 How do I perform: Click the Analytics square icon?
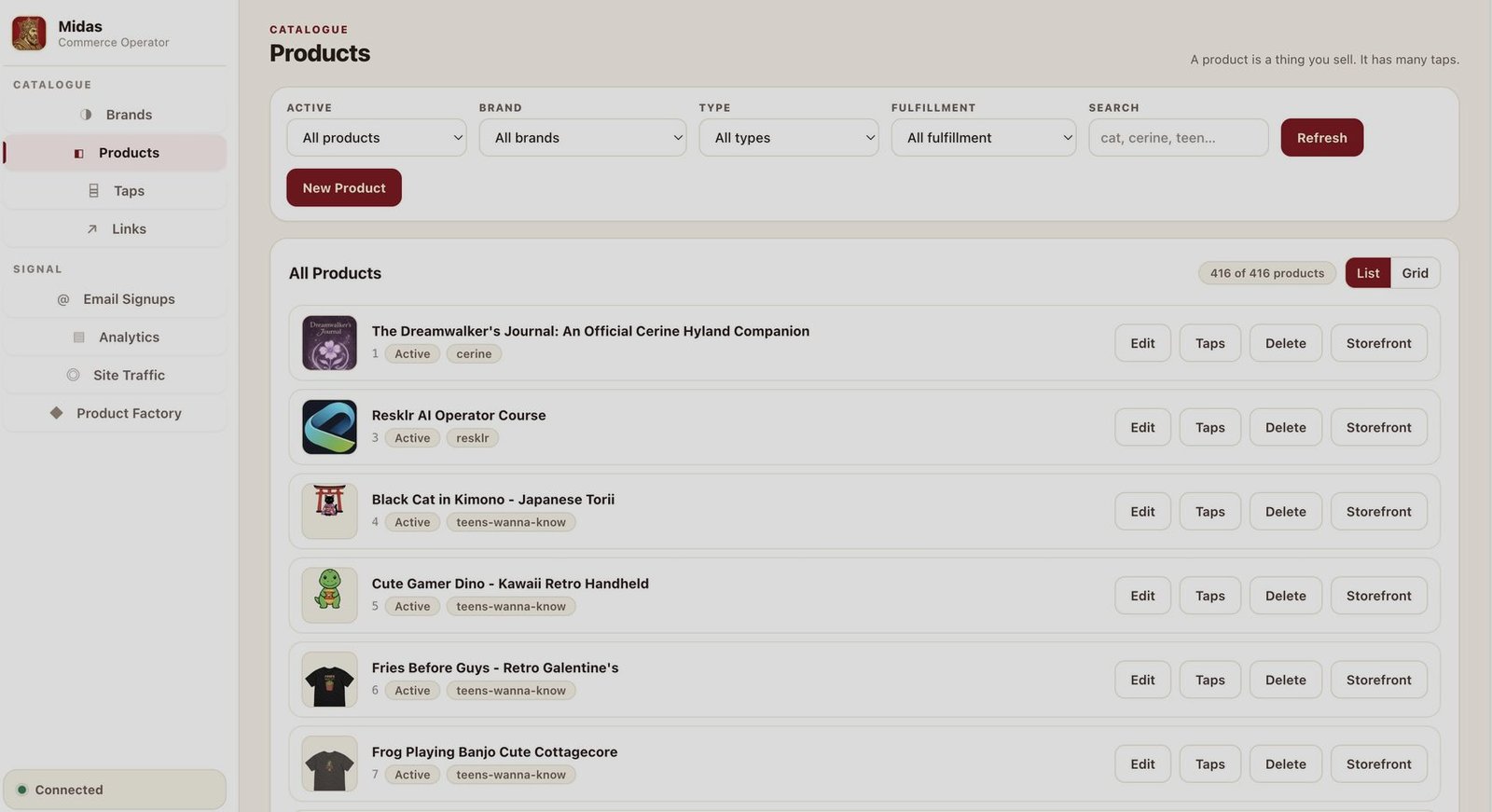[x=79, y=337]
